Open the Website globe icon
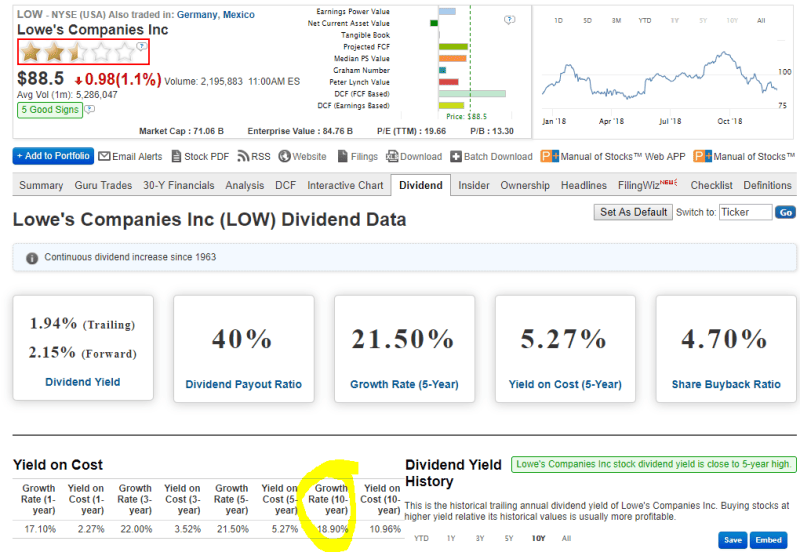This screenshot has height=552, width=800. (x=284, y=156)
